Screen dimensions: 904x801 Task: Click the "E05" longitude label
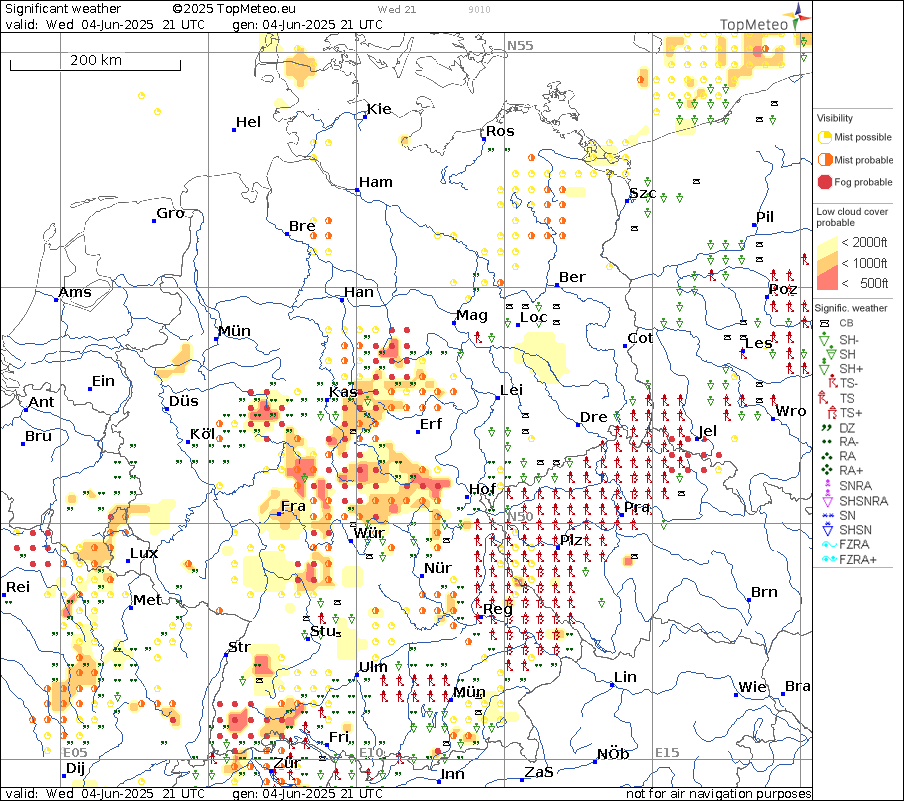[75, 753]
